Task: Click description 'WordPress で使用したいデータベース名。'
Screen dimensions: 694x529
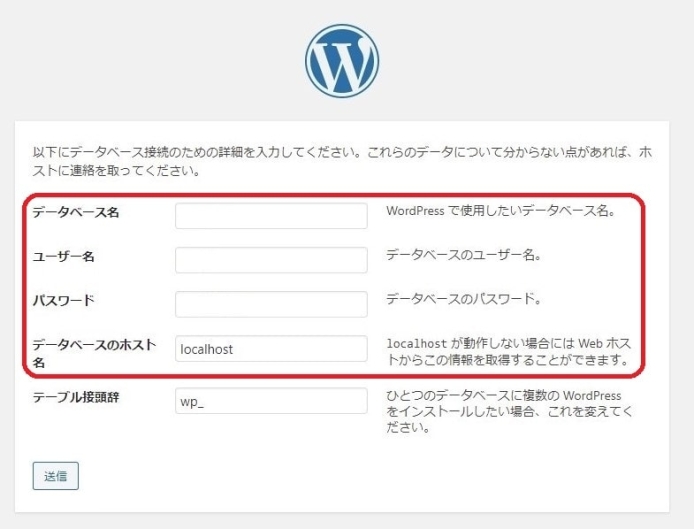Action: [501, 211]
